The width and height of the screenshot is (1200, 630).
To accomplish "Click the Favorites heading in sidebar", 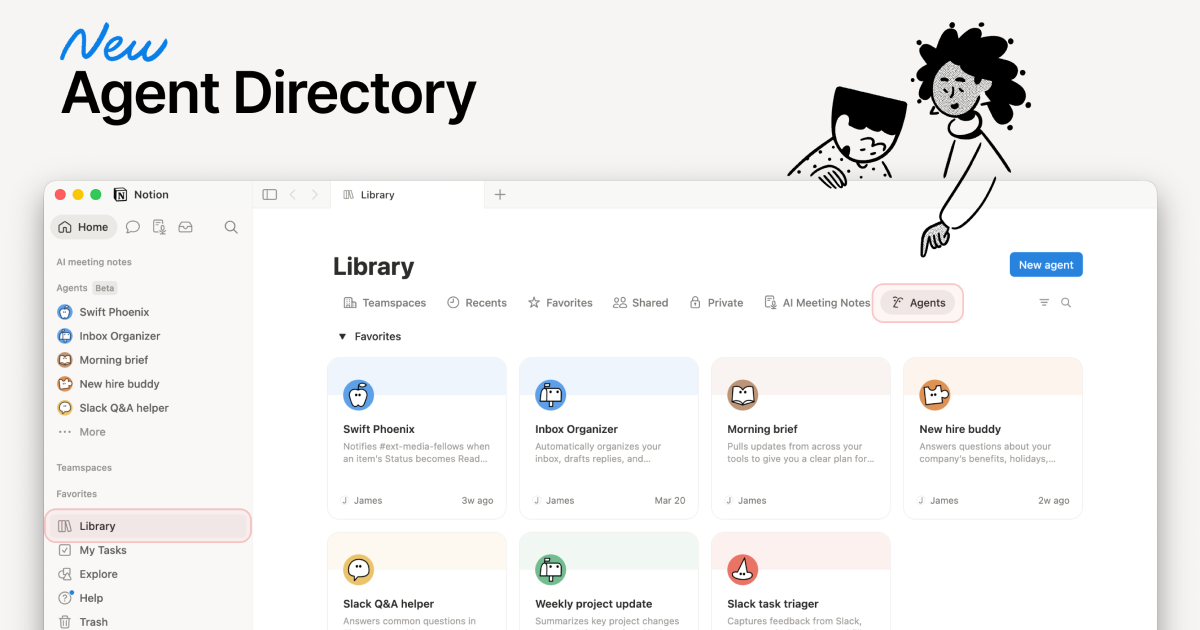I will coord(76,494).
